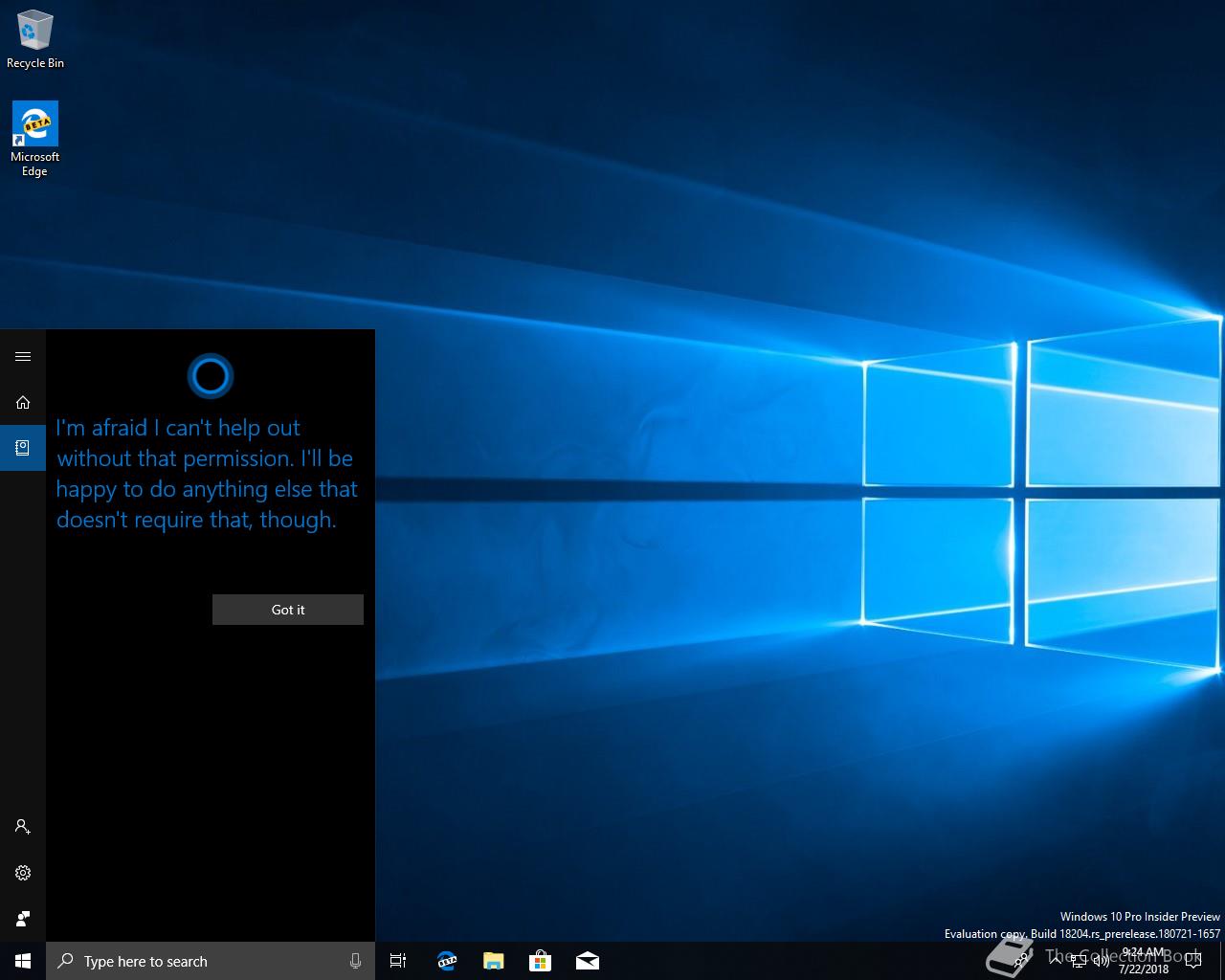Open the Start menu

[23, 961]
